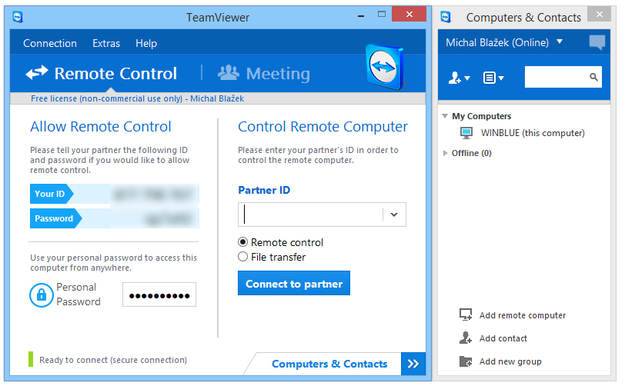Click the Add contact person icon at bottom
Viewport: 625px width, 386px height.
(x=465, y=338)
